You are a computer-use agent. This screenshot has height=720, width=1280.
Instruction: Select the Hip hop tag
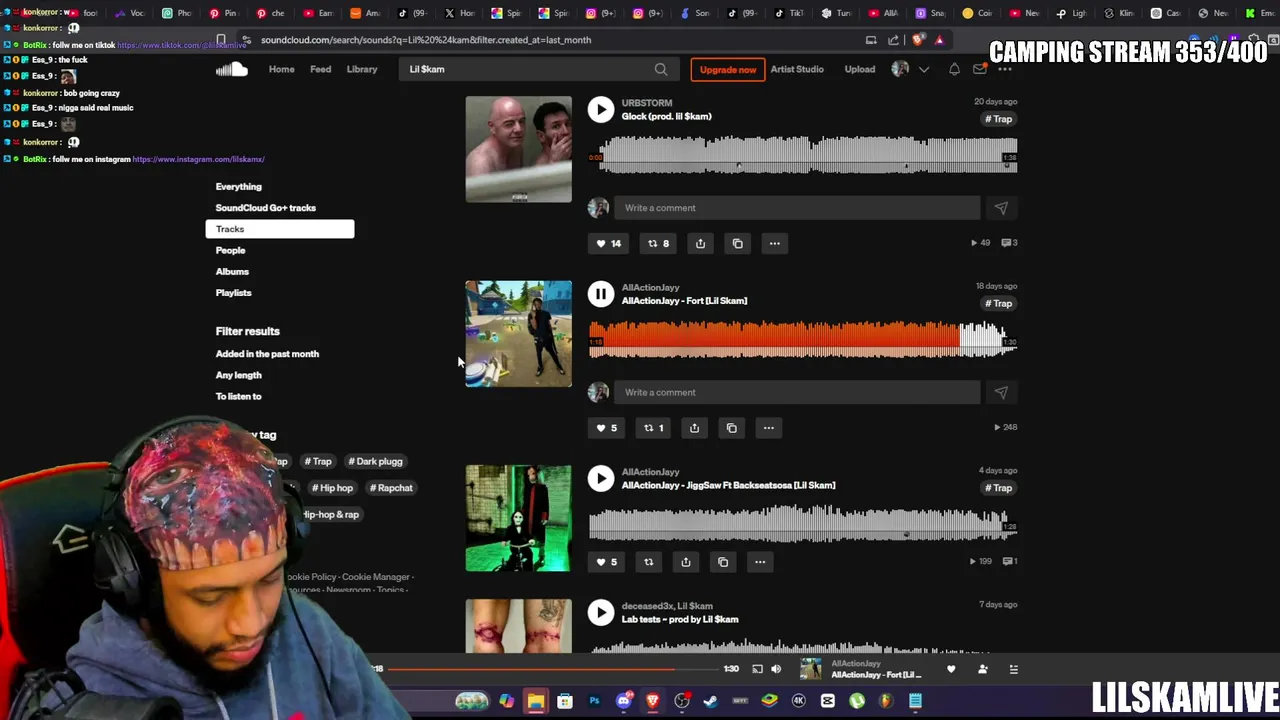click(332, 488)
